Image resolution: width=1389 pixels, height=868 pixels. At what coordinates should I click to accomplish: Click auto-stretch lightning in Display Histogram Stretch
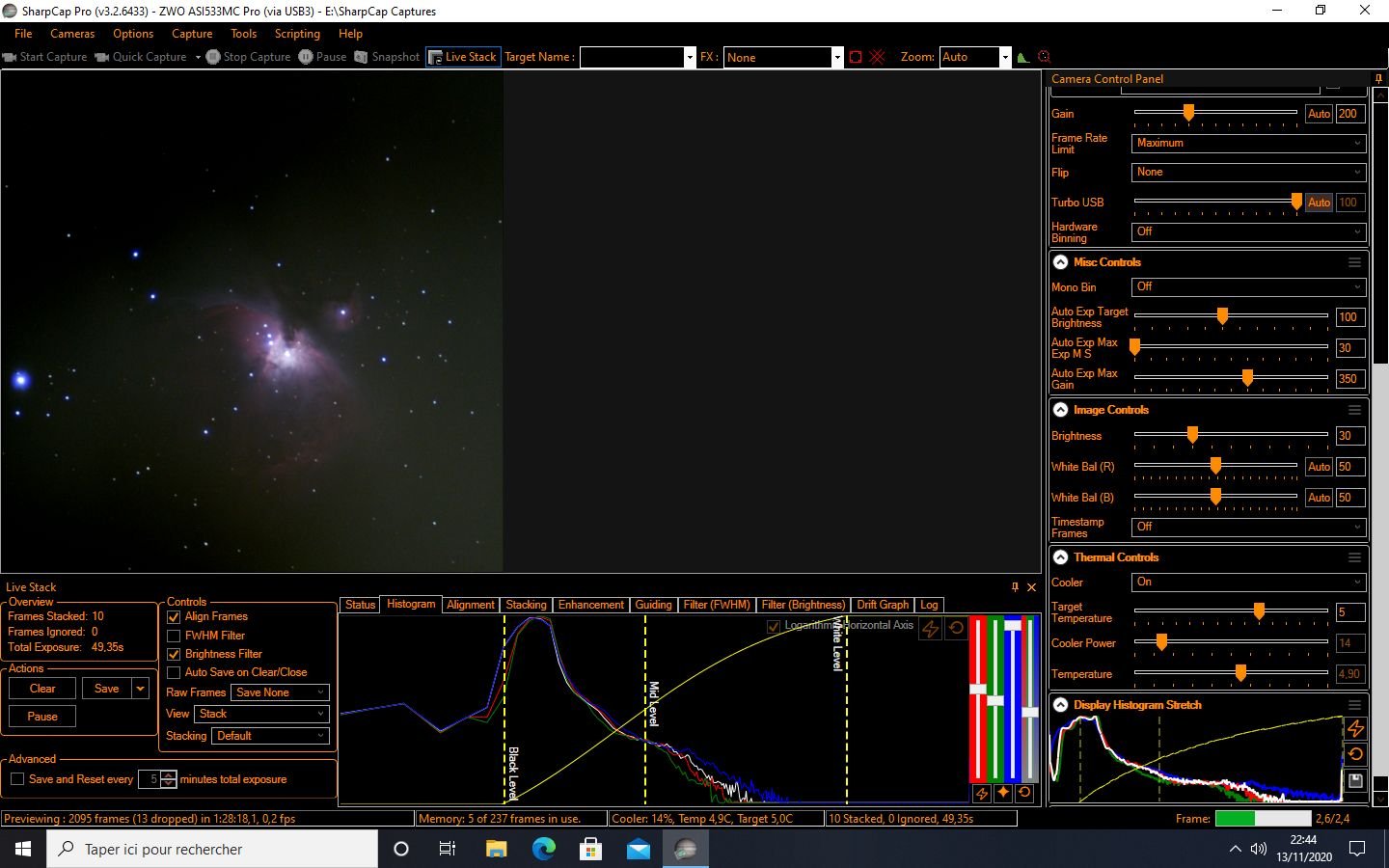point(1355,728)
